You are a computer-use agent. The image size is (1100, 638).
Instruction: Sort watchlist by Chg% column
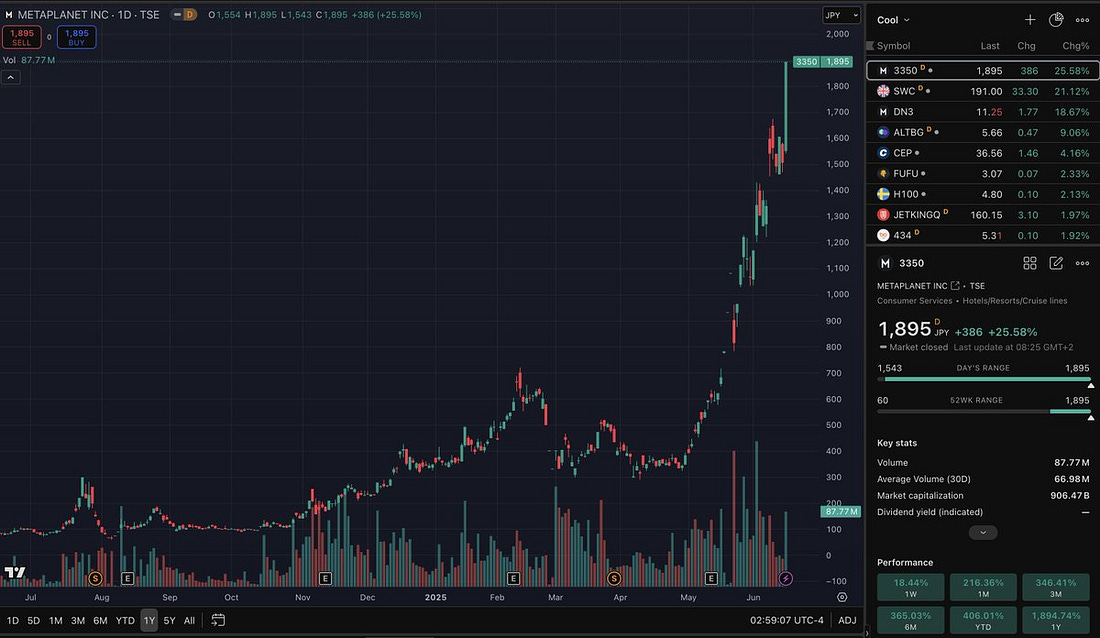click(x=1075, y=46)
